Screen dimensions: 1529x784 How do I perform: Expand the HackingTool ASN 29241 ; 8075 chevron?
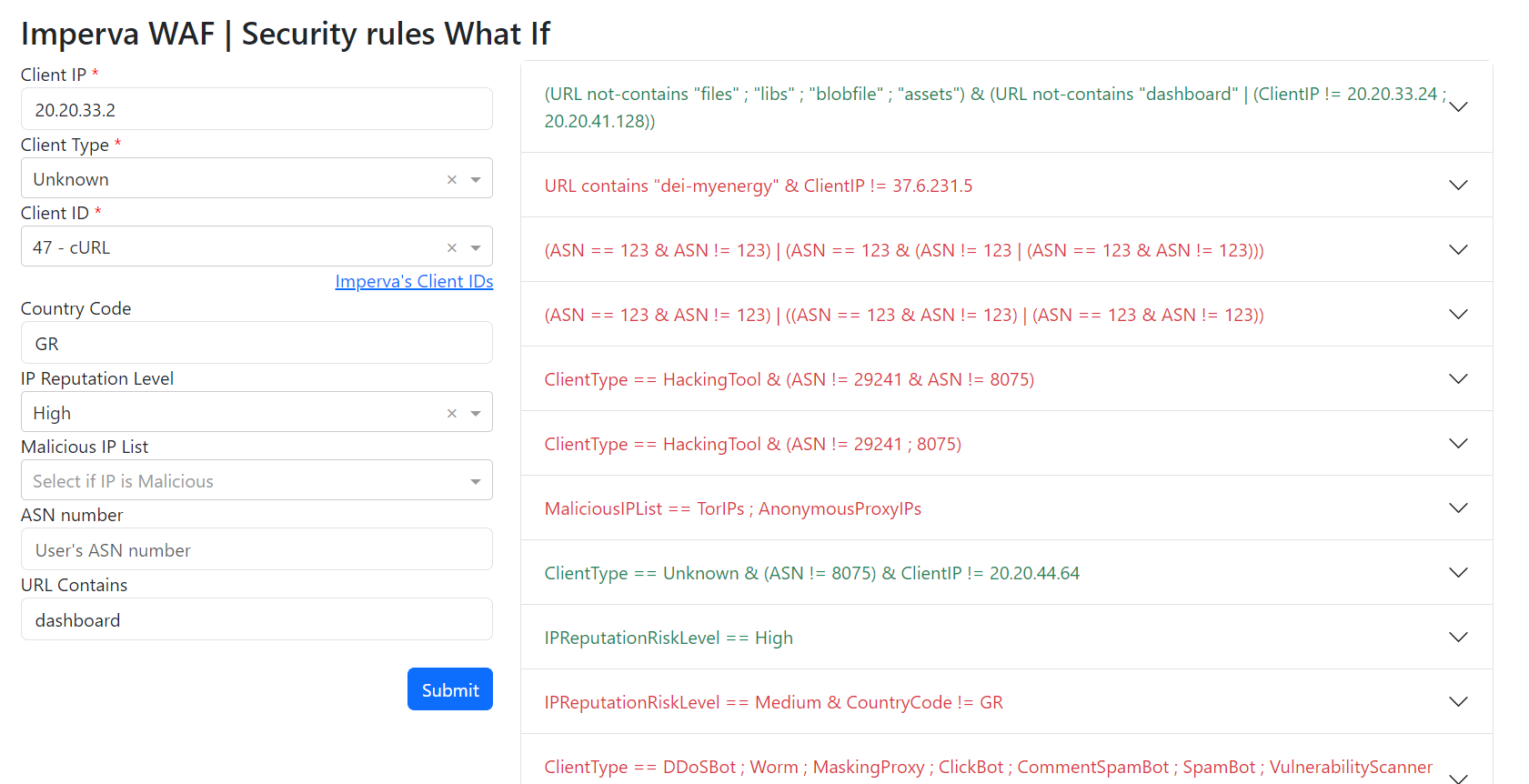tap(1458, 443)
